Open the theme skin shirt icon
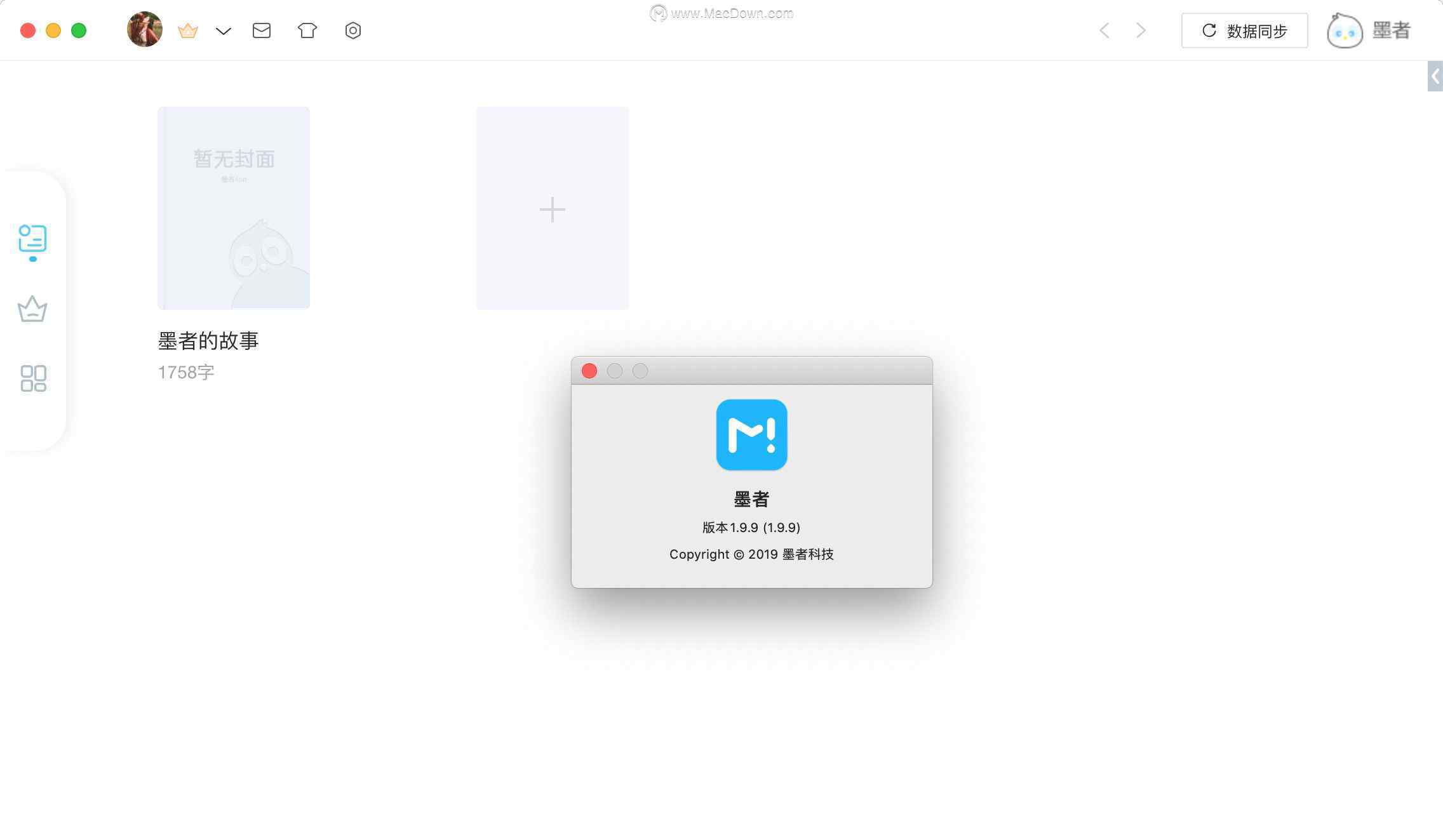This screenshot has width=1443, height=840. [x=307, y=30]
